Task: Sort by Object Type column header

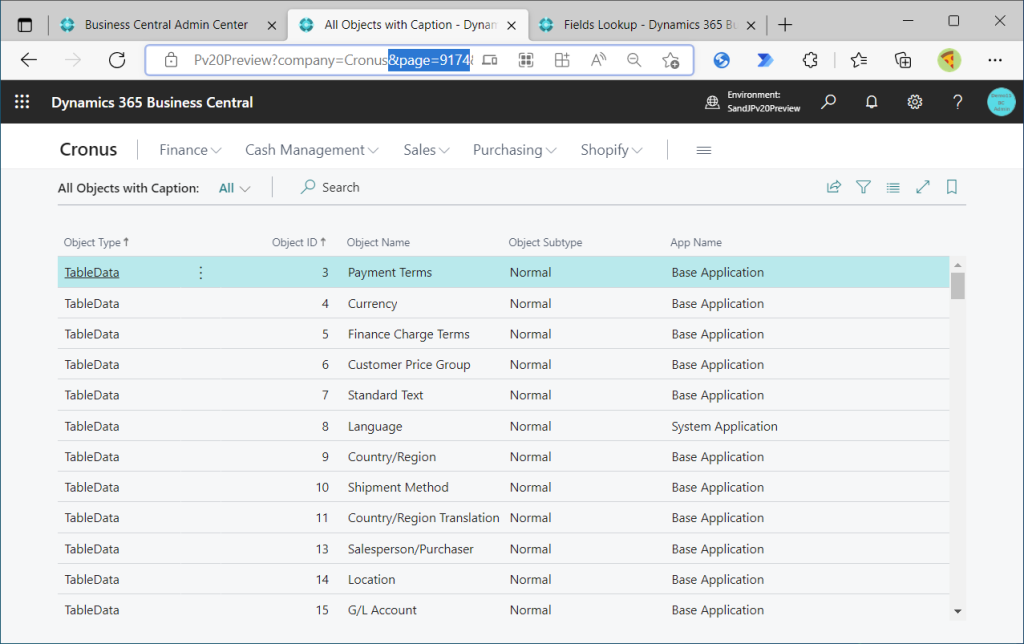Action: point(97,242)
